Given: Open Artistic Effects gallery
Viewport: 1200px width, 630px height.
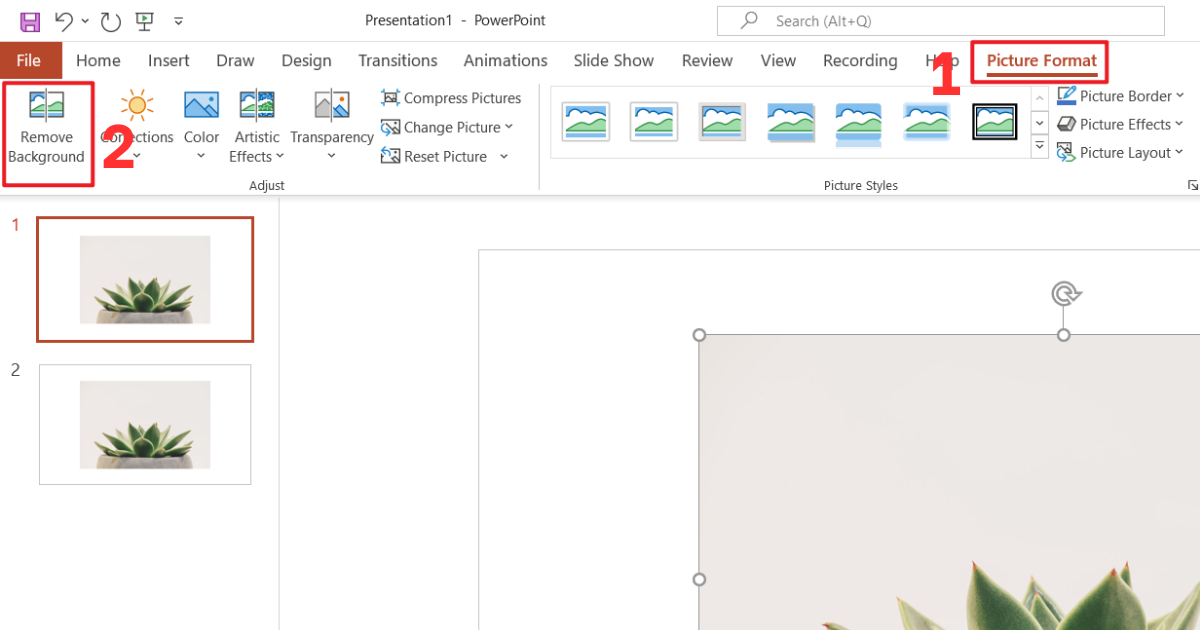Looking at the screenshot, I should coord(257,127).
